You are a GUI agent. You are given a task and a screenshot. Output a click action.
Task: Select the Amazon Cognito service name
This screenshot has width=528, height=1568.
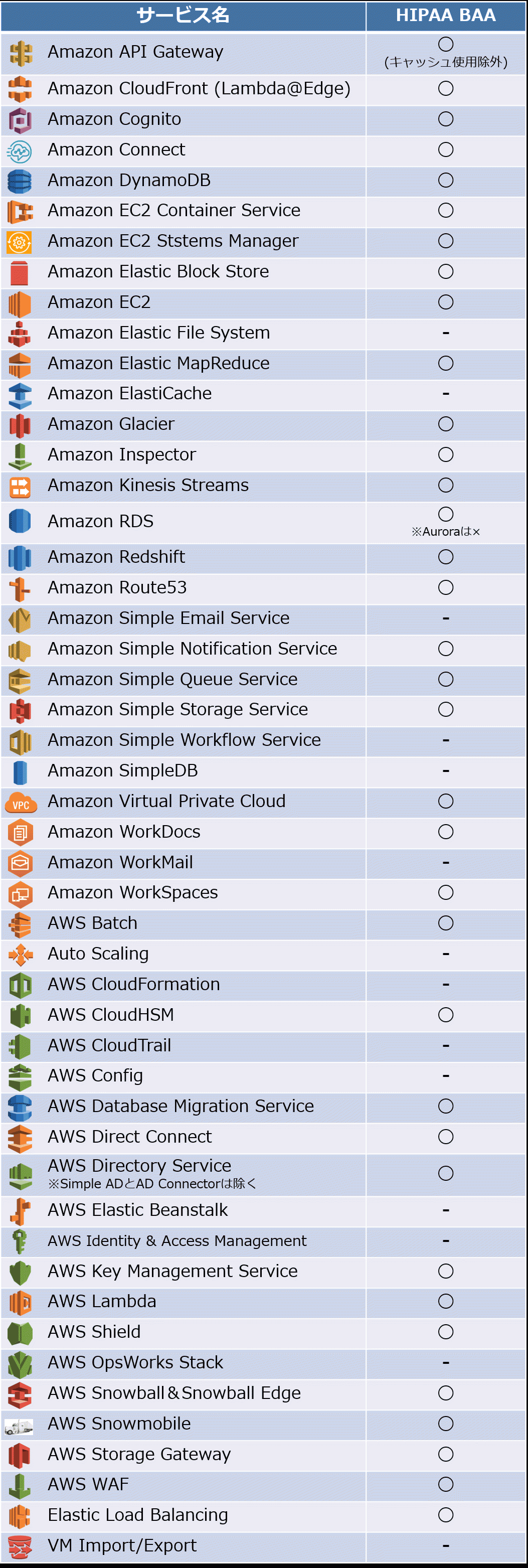pos(114,119)
